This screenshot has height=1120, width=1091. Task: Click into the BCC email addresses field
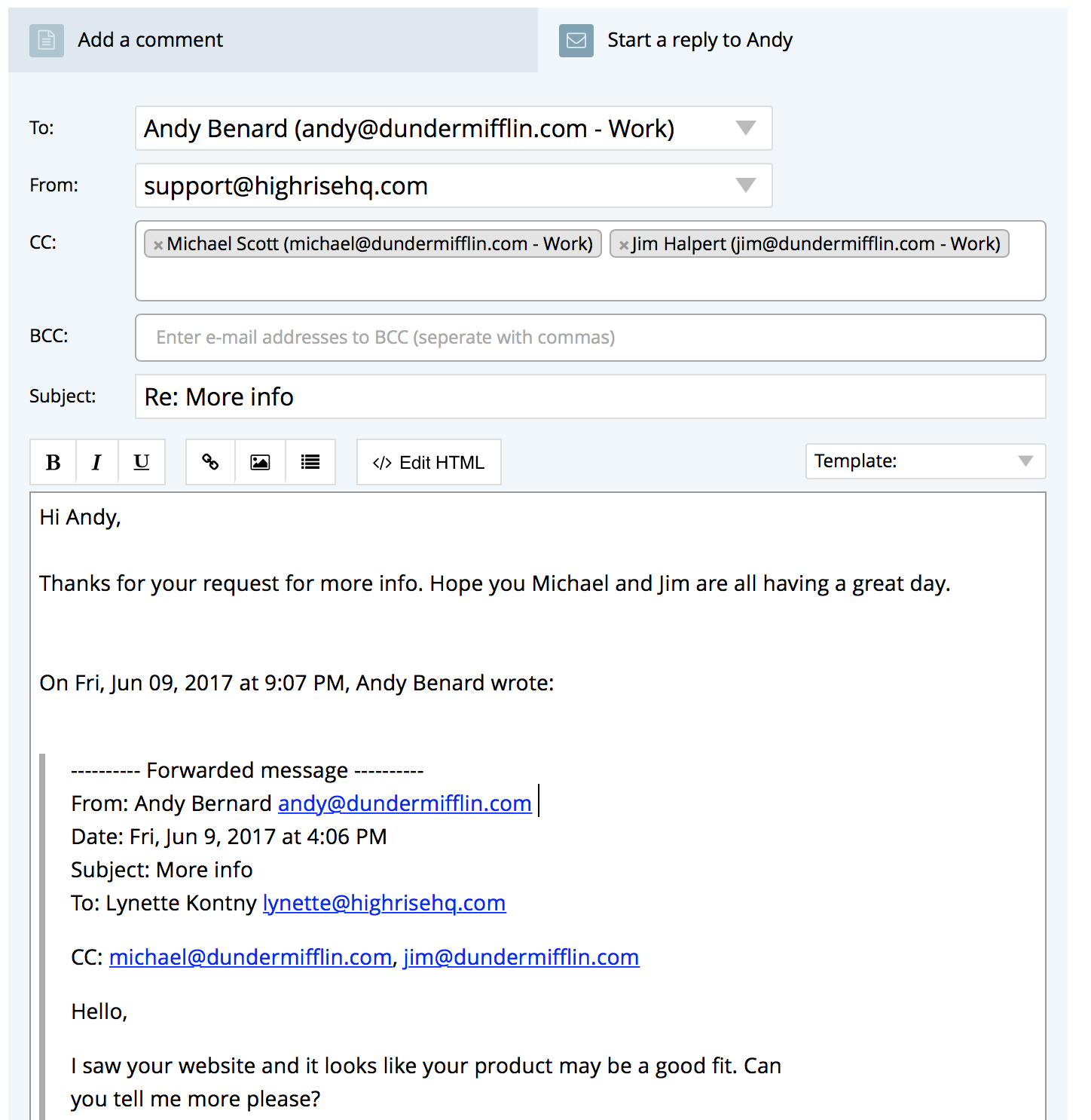pos(591,338)
